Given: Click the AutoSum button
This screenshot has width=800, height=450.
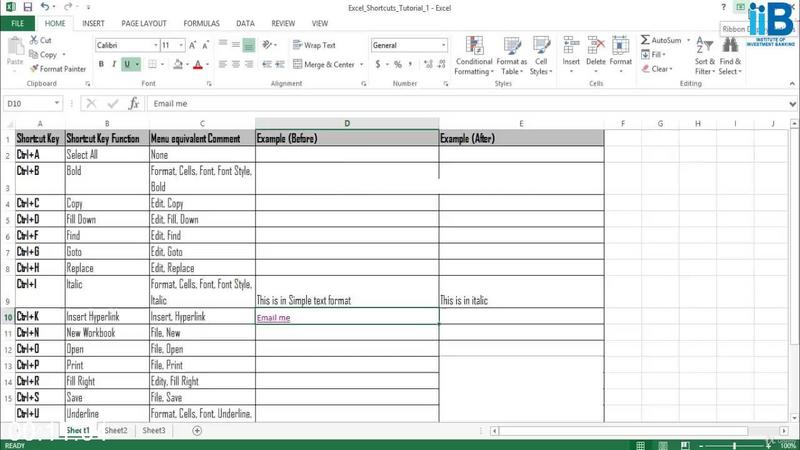Looking at the screenshot, I should (x=661, y=40).
